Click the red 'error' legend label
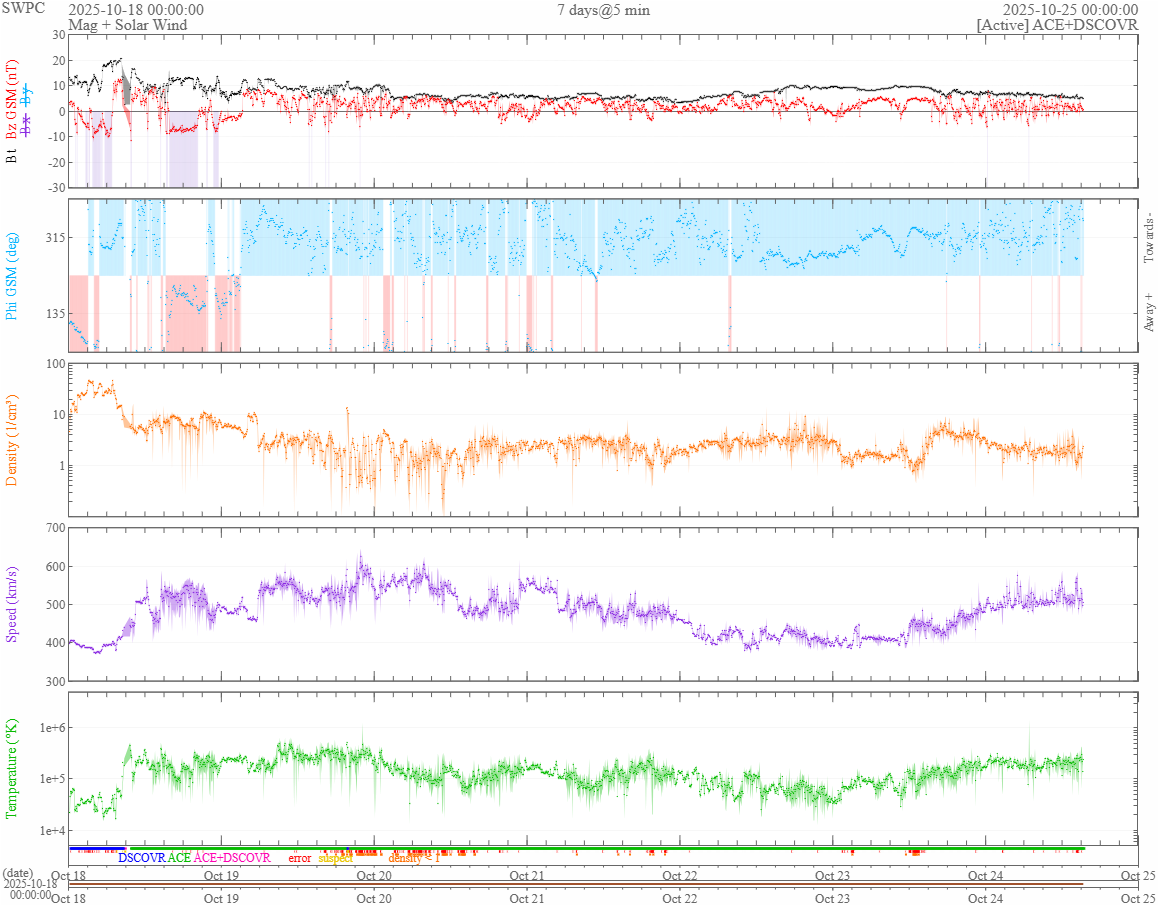This screenshot has width=1158, height=905. [300, 858]
